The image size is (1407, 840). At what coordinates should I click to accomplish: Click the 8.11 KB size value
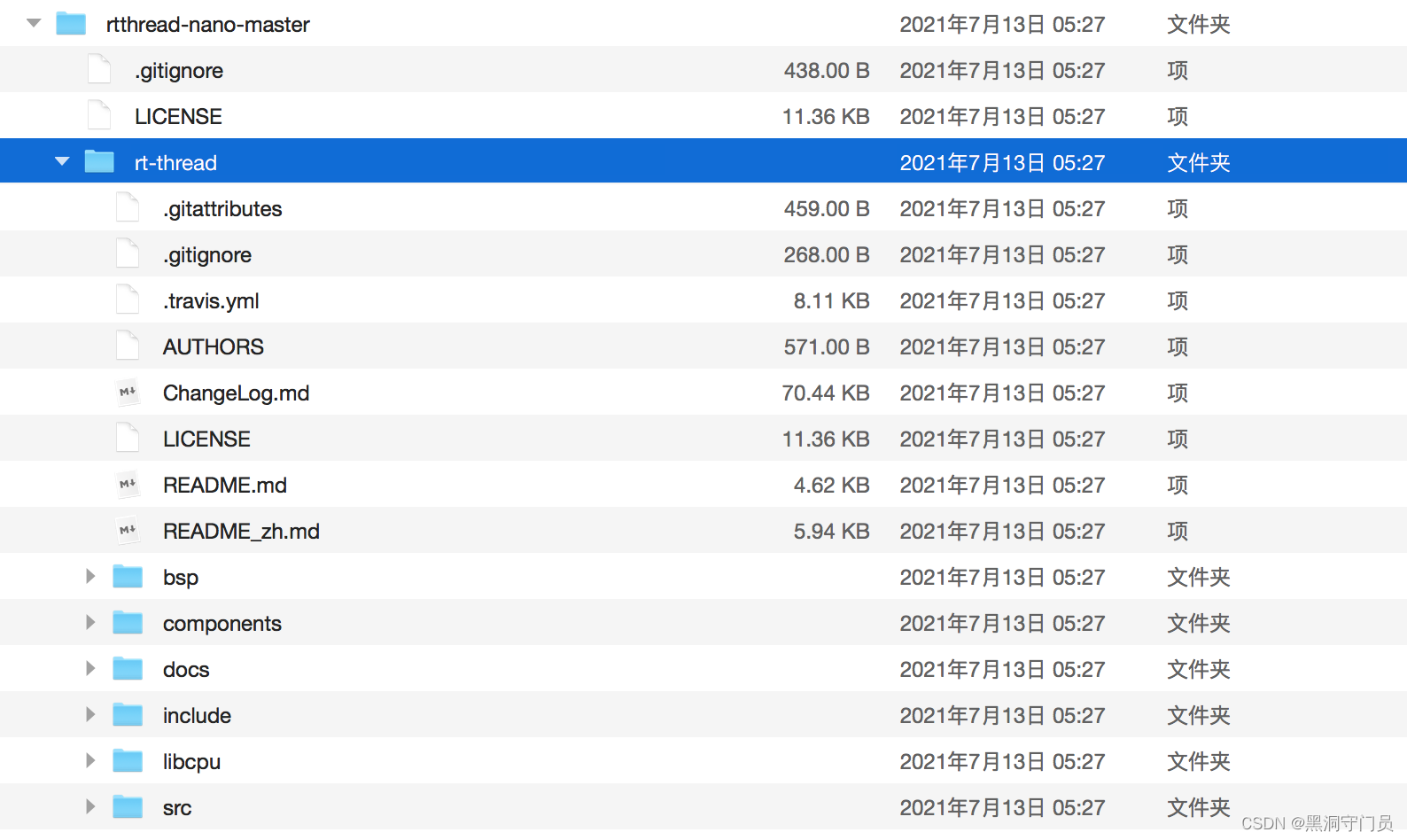[832, 301]
